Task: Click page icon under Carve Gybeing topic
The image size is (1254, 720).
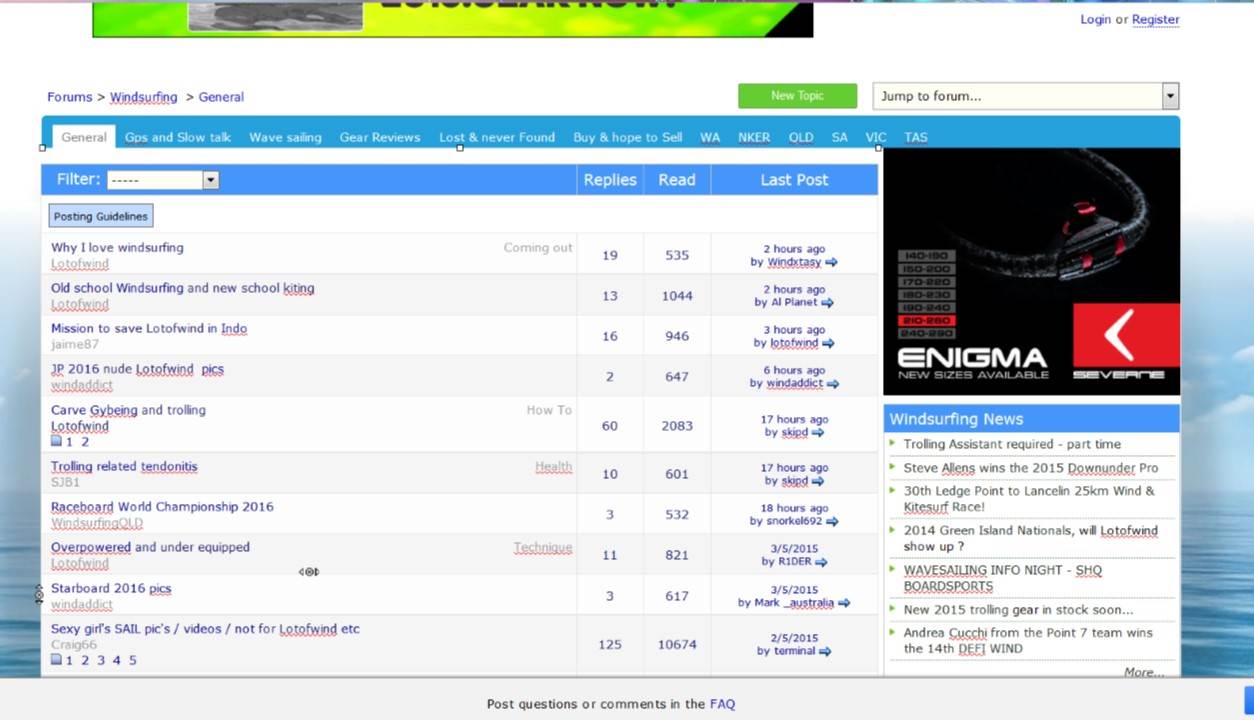Action: 57,441
